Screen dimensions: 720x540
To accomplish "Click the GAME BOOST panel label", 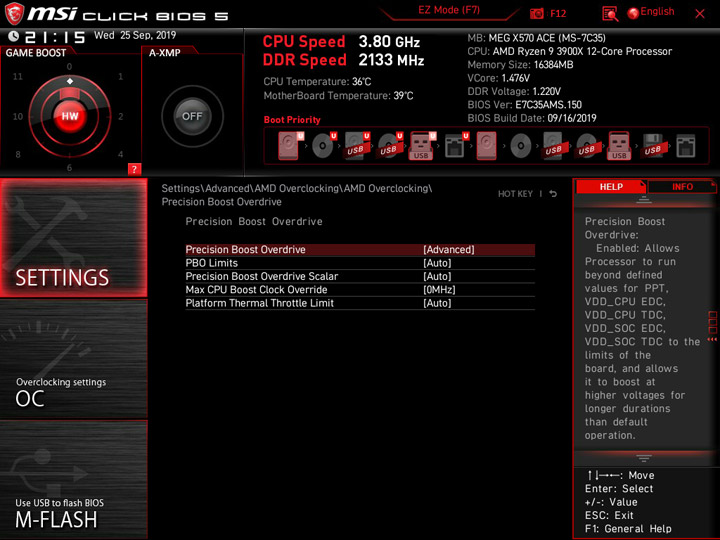I will point(36,53).
